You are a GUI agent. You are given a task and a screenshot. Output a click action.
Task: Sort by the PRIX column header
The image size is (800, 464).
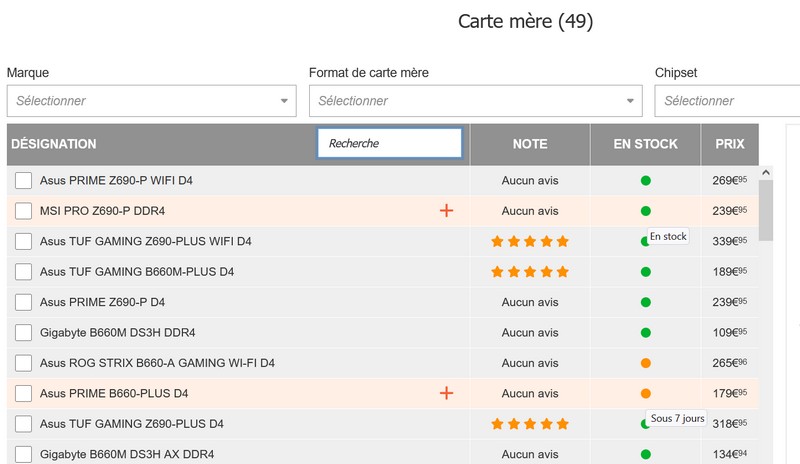pyautogui.click(x=730, y=144)
